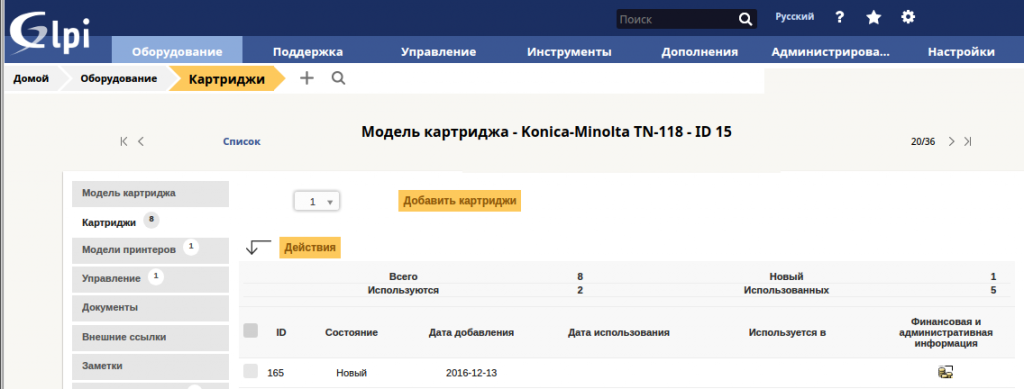
Task: Open the Оборудование menu
Action: tap(177, 52)
